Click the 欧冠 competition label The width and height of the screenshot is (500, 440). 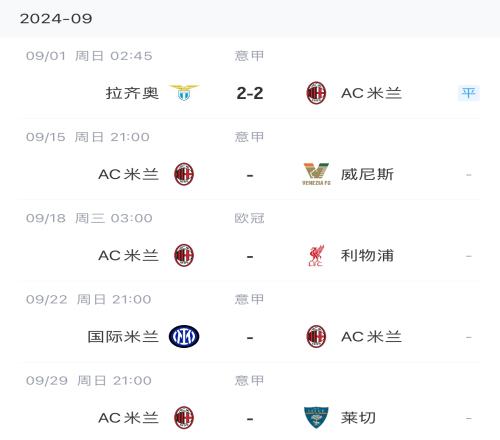coord(249,218)
